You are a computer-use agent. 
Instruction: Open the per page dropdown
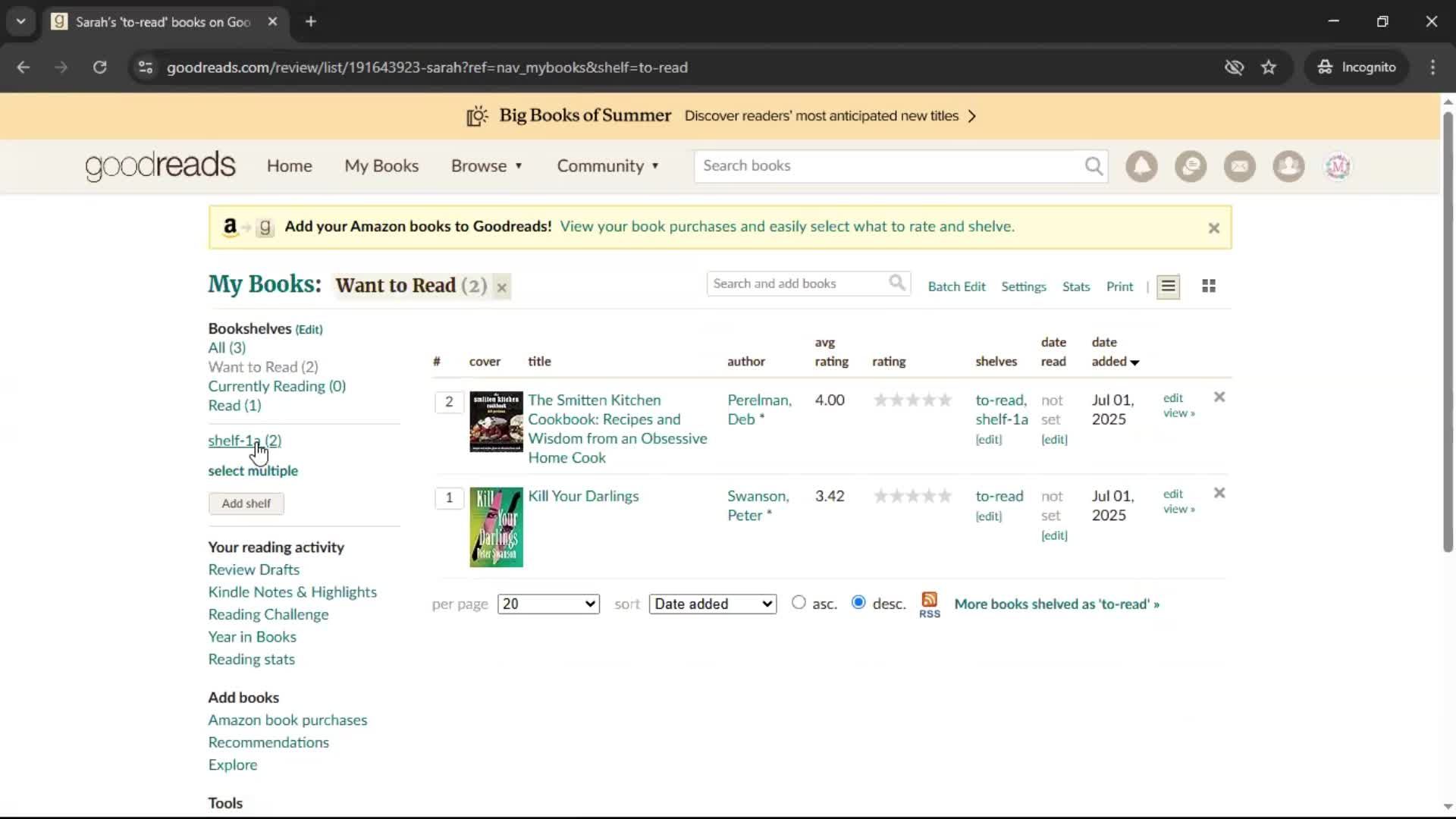coord(548,604)
